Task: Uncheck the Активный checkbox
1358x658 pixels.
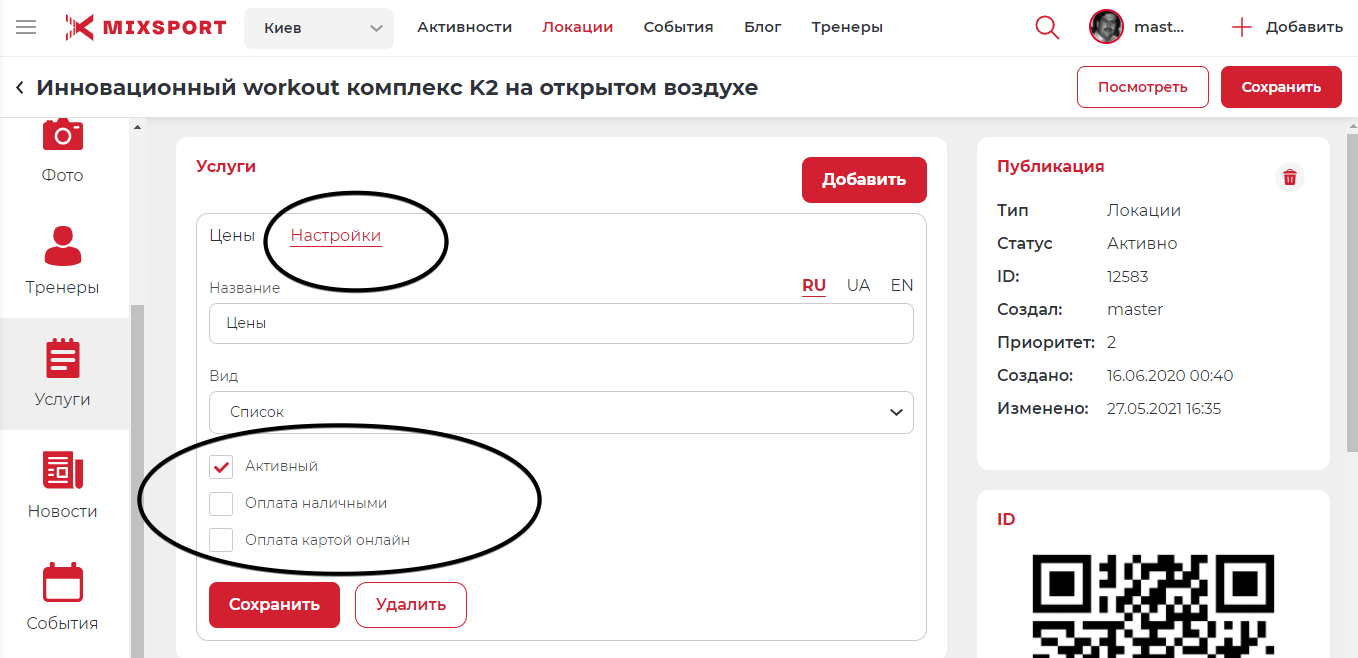Action: 221,466
